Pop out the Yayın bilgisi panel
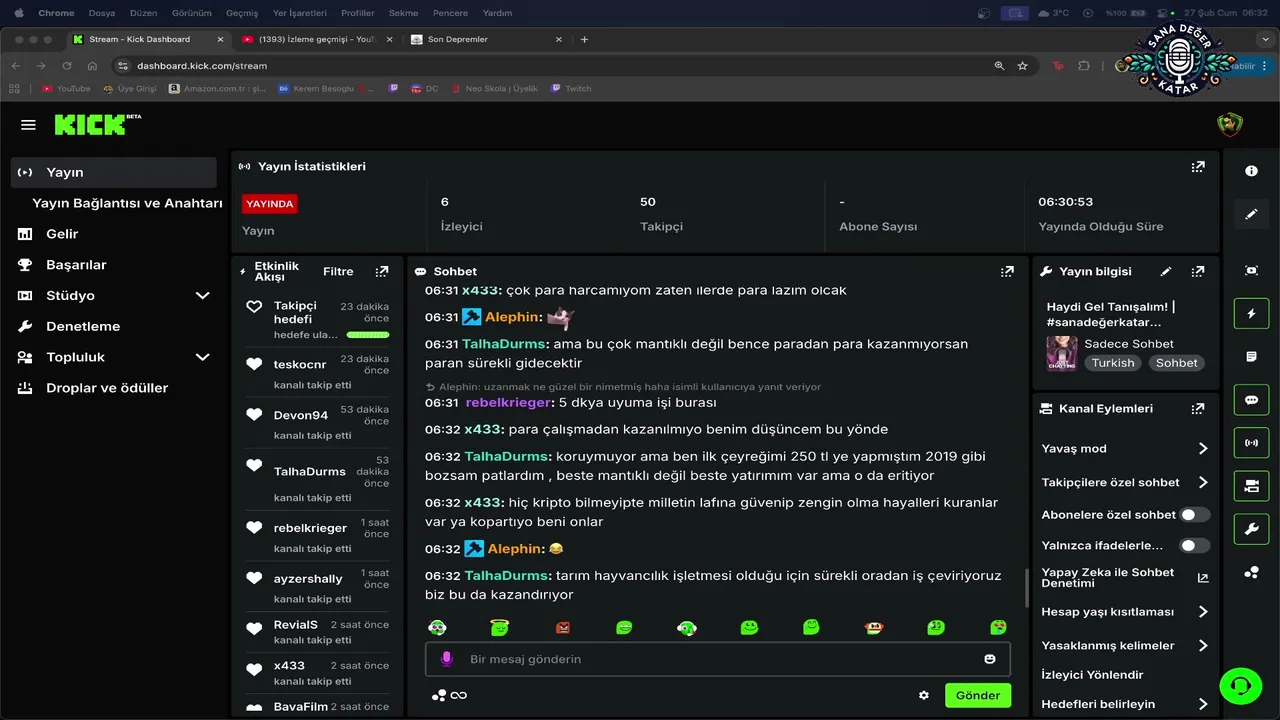Viewport: 1280px width, 720px height. coord(1198,271)
